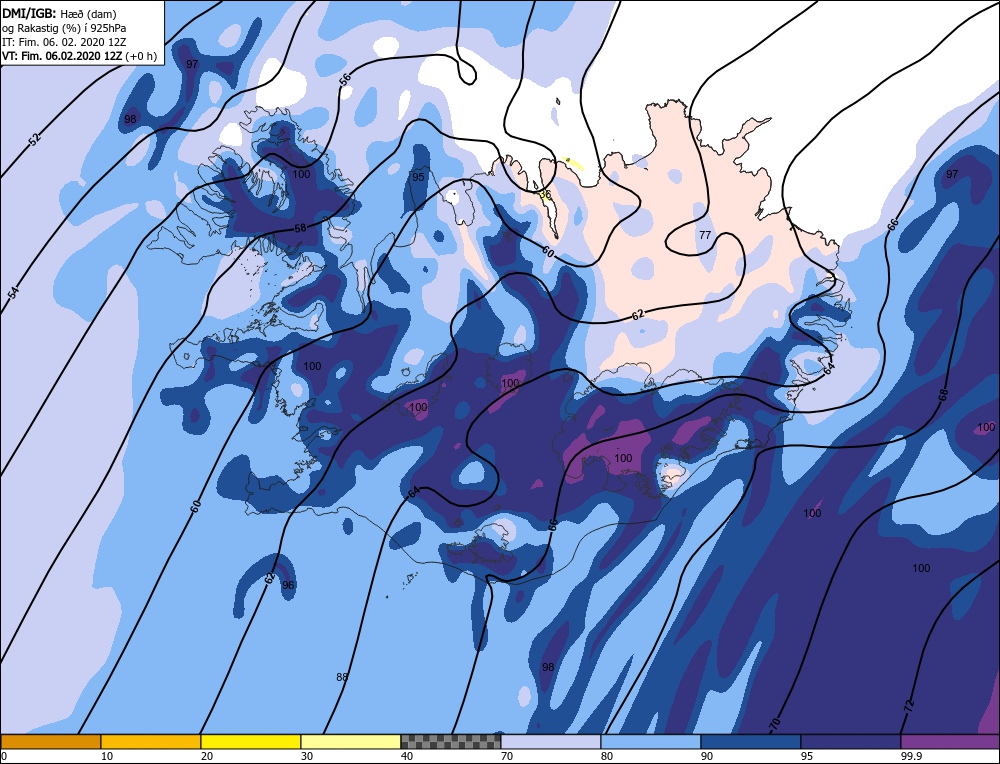Click the '72' contour label

pos(909,705)
